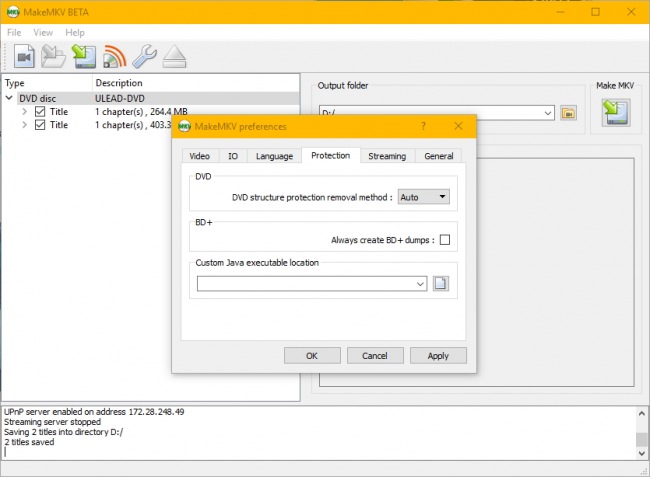The image size is (650, 477).
Task: Browse for output folder icon
Action: point(568,113)
